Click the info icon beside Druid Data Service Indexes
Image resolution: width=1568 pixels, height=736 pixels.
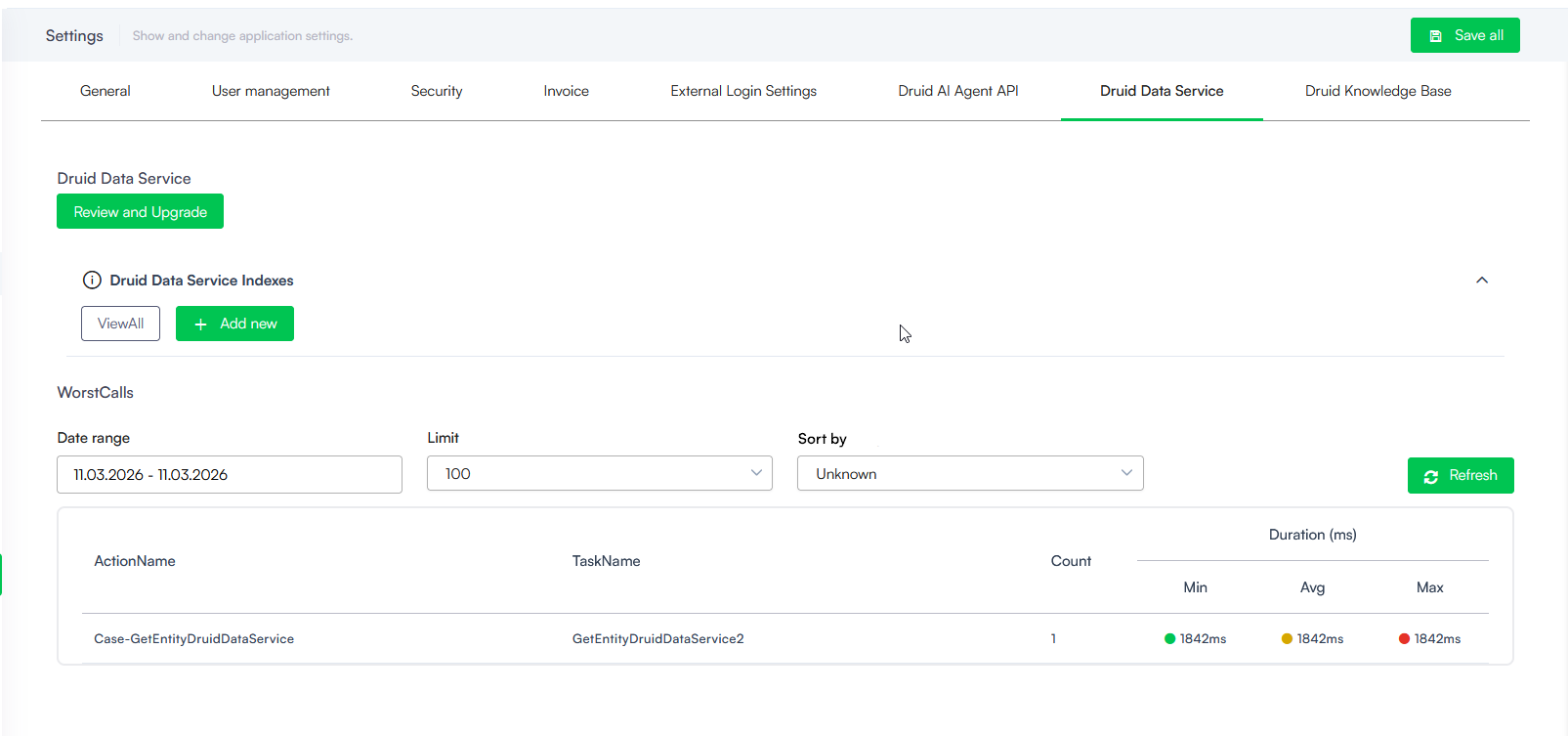92,281
